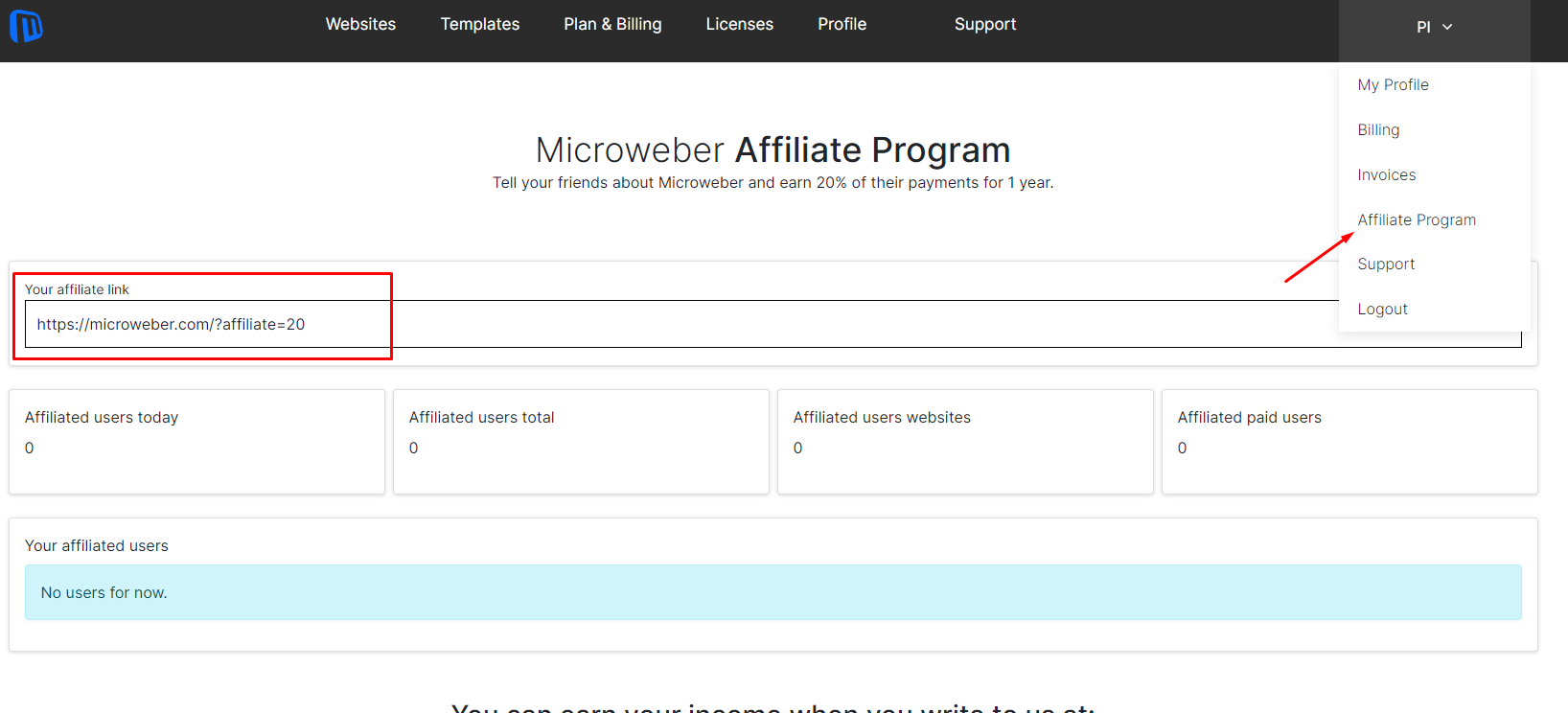
Task: Choose My Profile from the account menu
Action: pos(1393,84)
